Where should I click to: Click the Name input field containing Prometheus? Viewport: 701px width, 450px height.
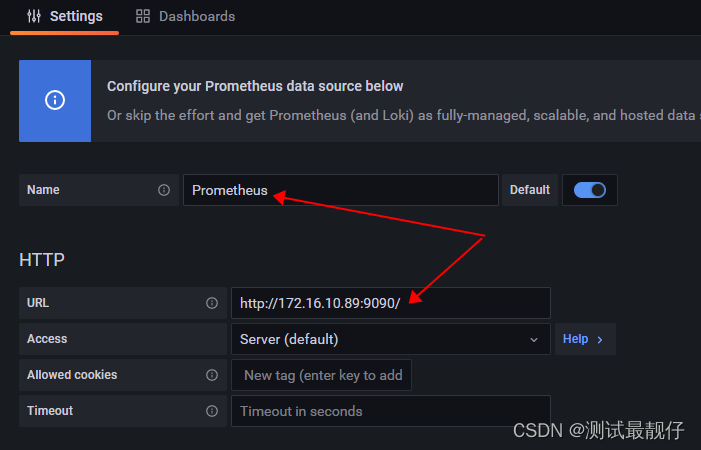(x=341, y=190)
